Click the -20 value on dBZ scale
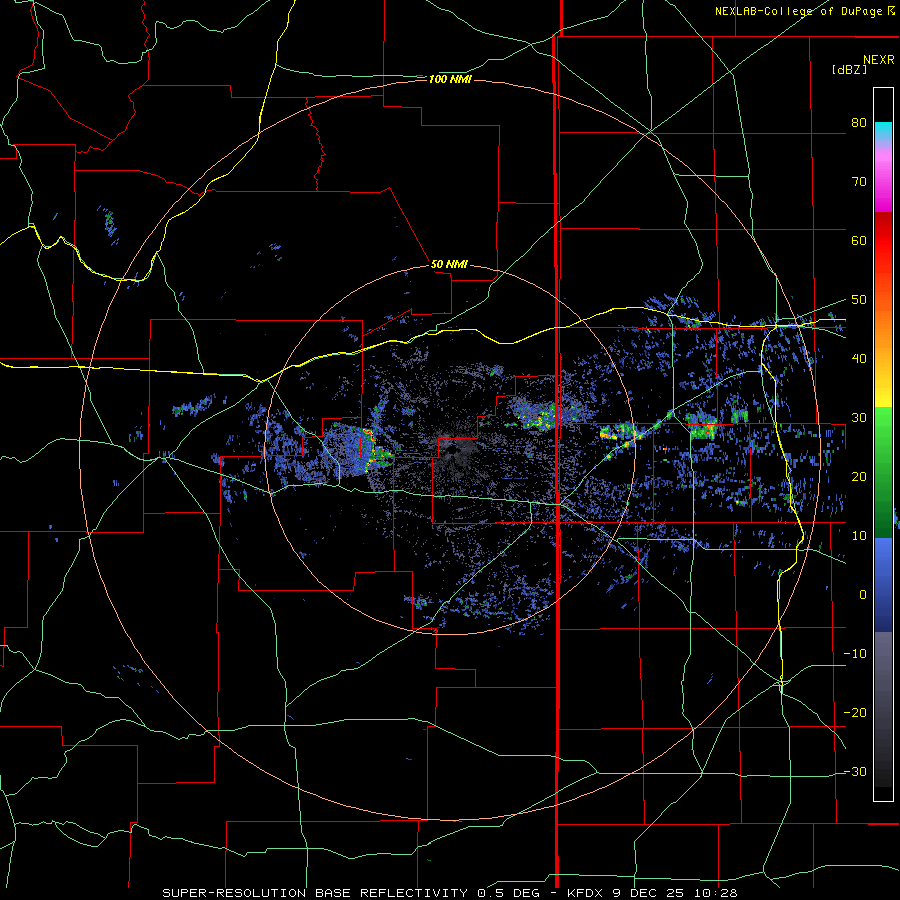This screenshot has height=900, width=900. pyautogui.click(x=855, y=713)
